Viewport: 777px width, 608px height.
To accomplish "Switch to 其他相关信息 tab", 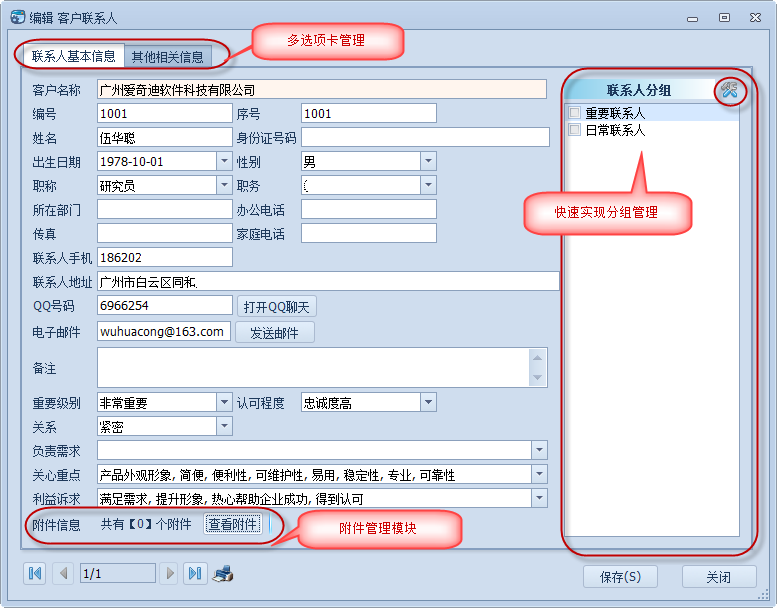I will pos(167,57).
